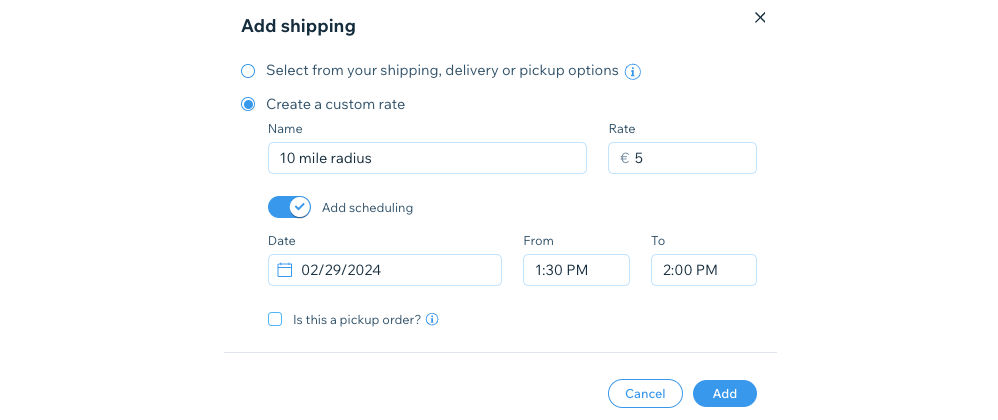This screenshot has height=420, width=998.
Task: Focus the Name field containing 10 mile radius
Action: [x=427, y=158]
